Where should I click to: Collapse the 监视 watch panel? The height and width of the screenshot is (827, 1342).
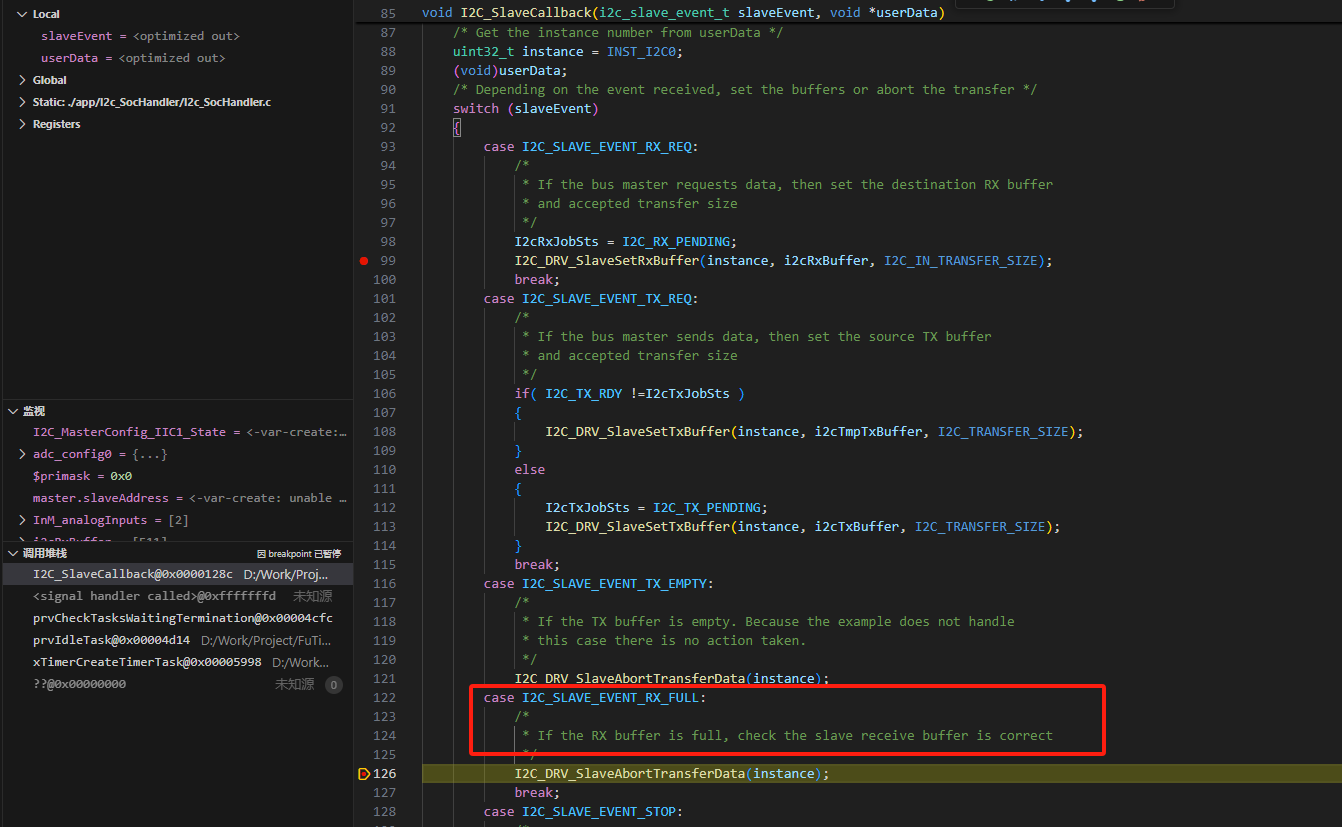pos(13,411)
